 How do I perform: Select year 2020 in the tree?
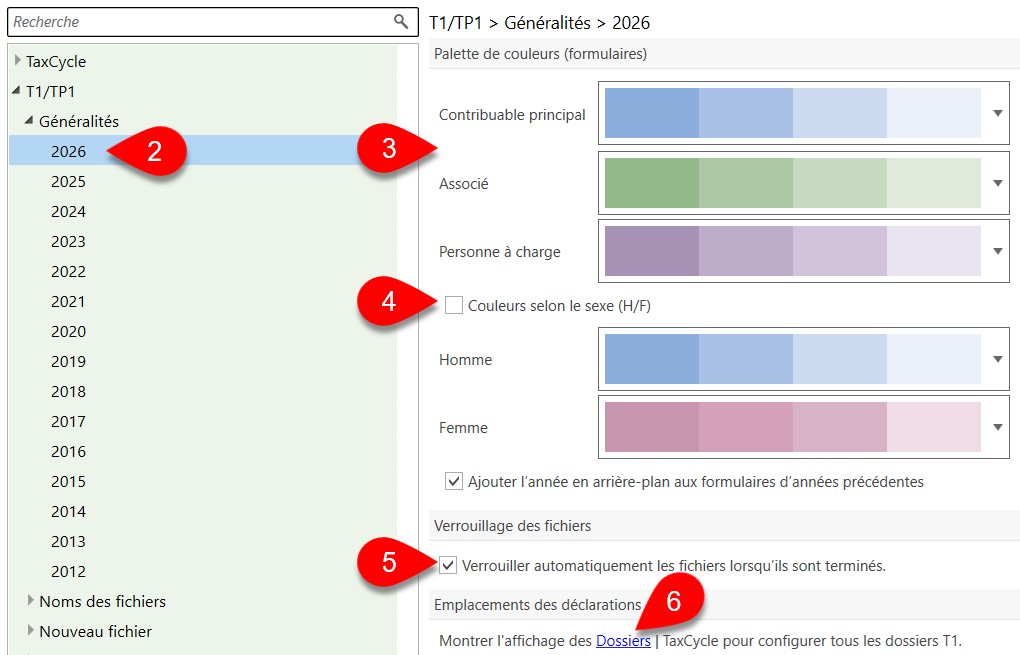tap(68, 331)
